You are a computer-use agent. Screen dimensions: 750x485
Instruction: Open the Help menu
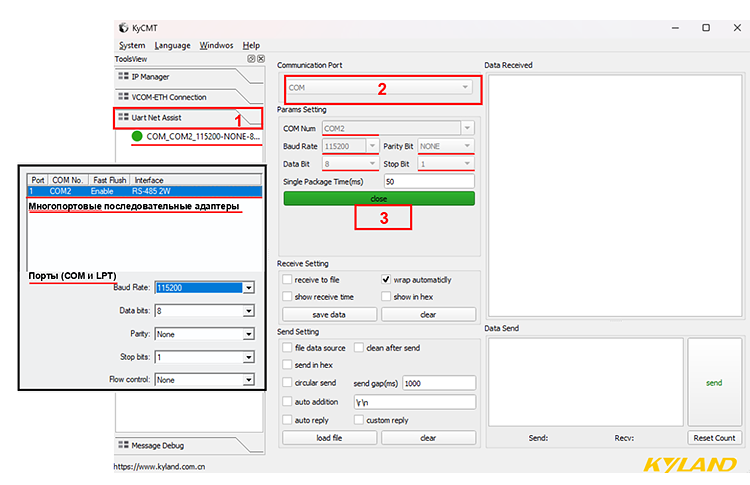coord(251,45)
